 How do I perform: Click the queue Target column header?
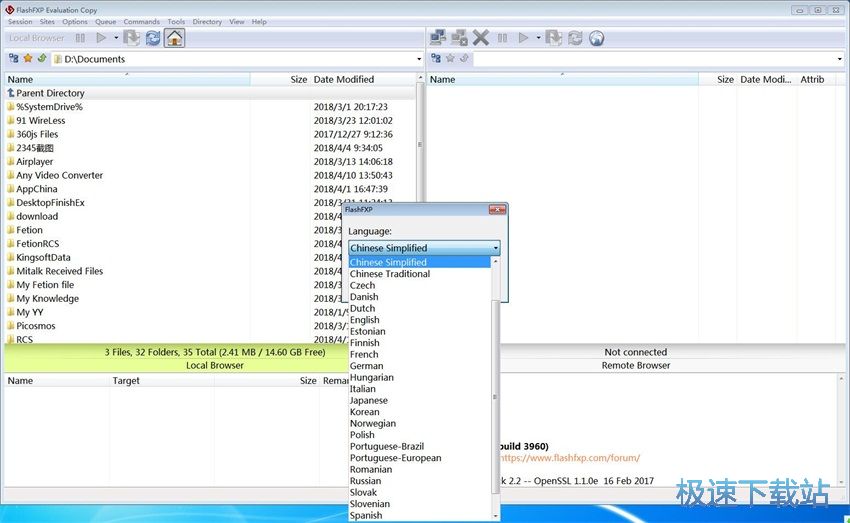pyautogui.click(x=162, y=380)
